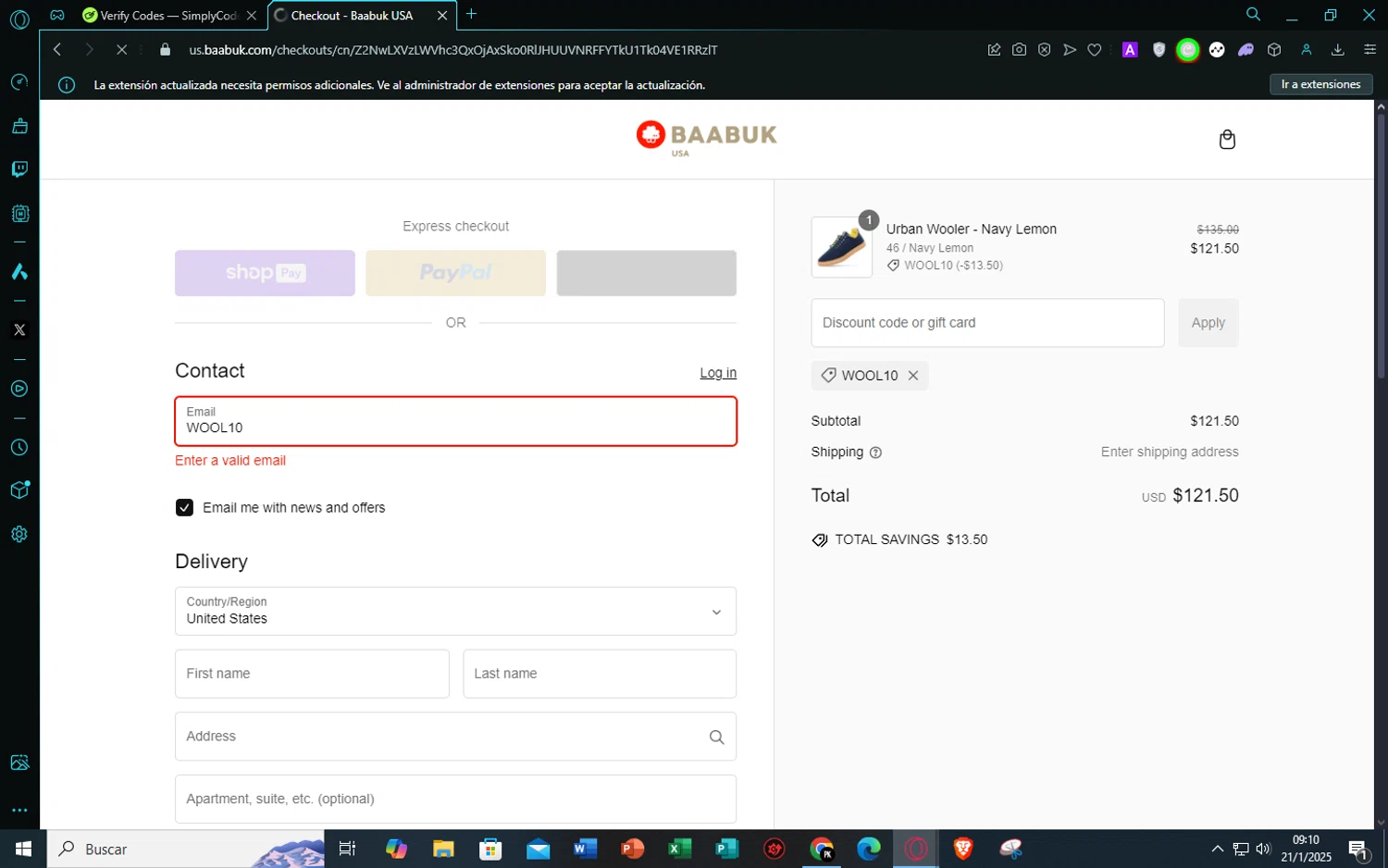Open Brave browser from taskbar
Viewport: 1388px width, 868px height.
[x=963, y=849]
